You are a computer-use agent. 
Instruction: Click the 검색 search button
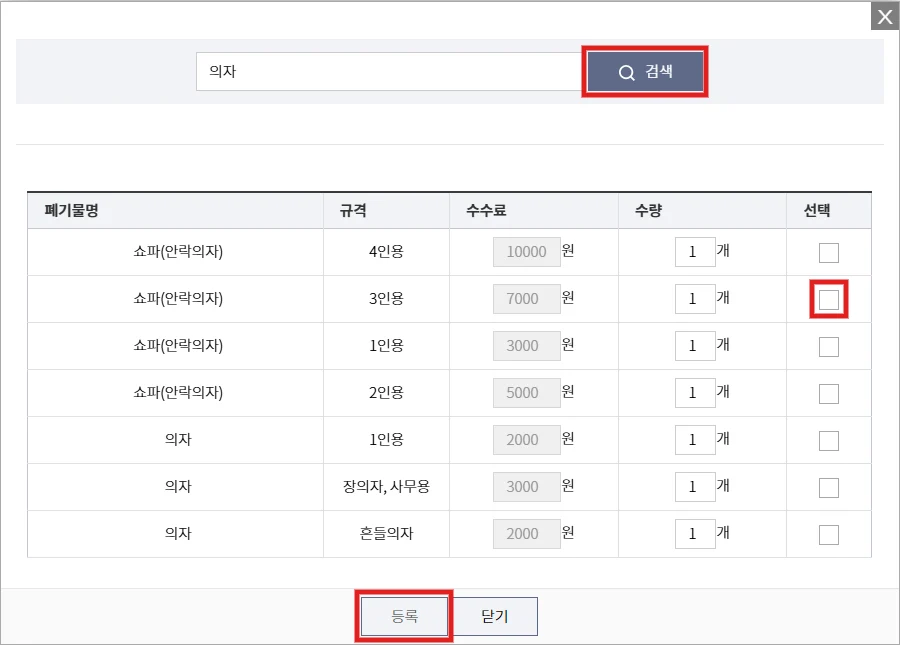pyautogui.click(x=645, y=72)
